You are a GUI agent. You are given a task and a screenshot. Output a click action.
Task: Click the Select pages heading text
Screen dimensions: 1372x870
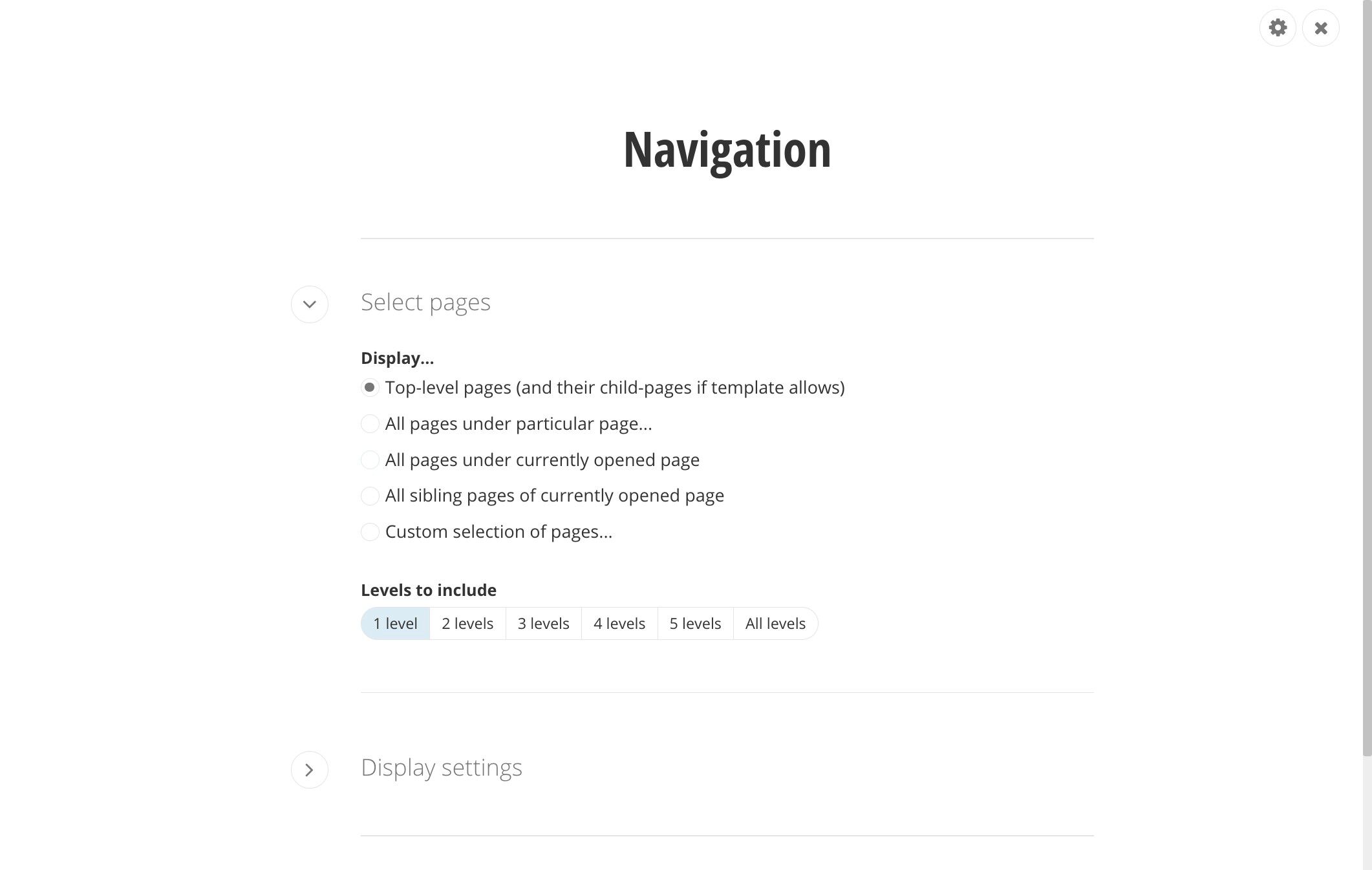[425, 302]
